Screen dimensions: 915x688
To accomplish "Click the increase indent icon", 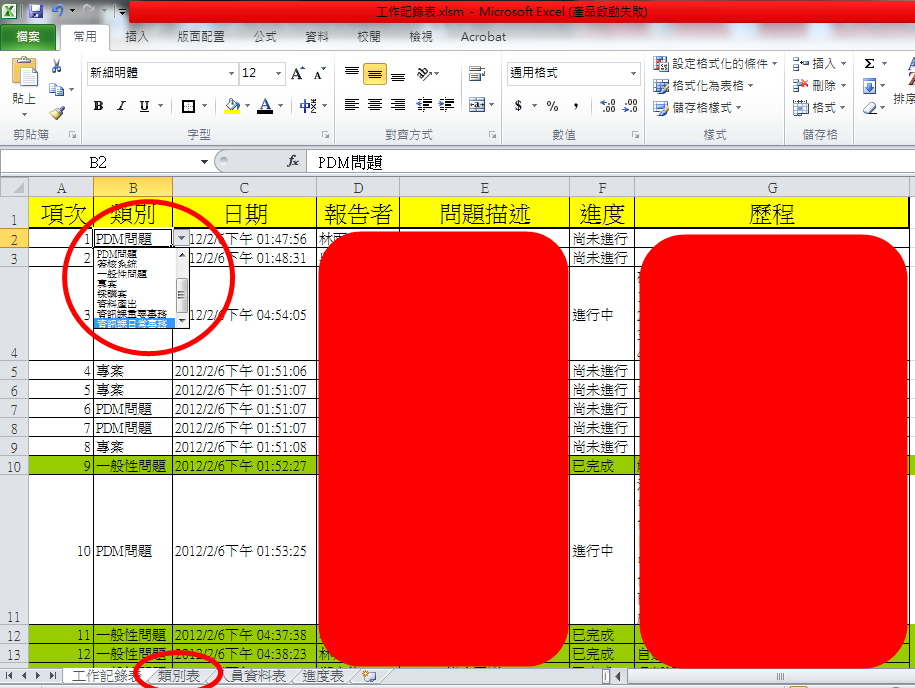I will pyautogui.click(x=446, y=105).
